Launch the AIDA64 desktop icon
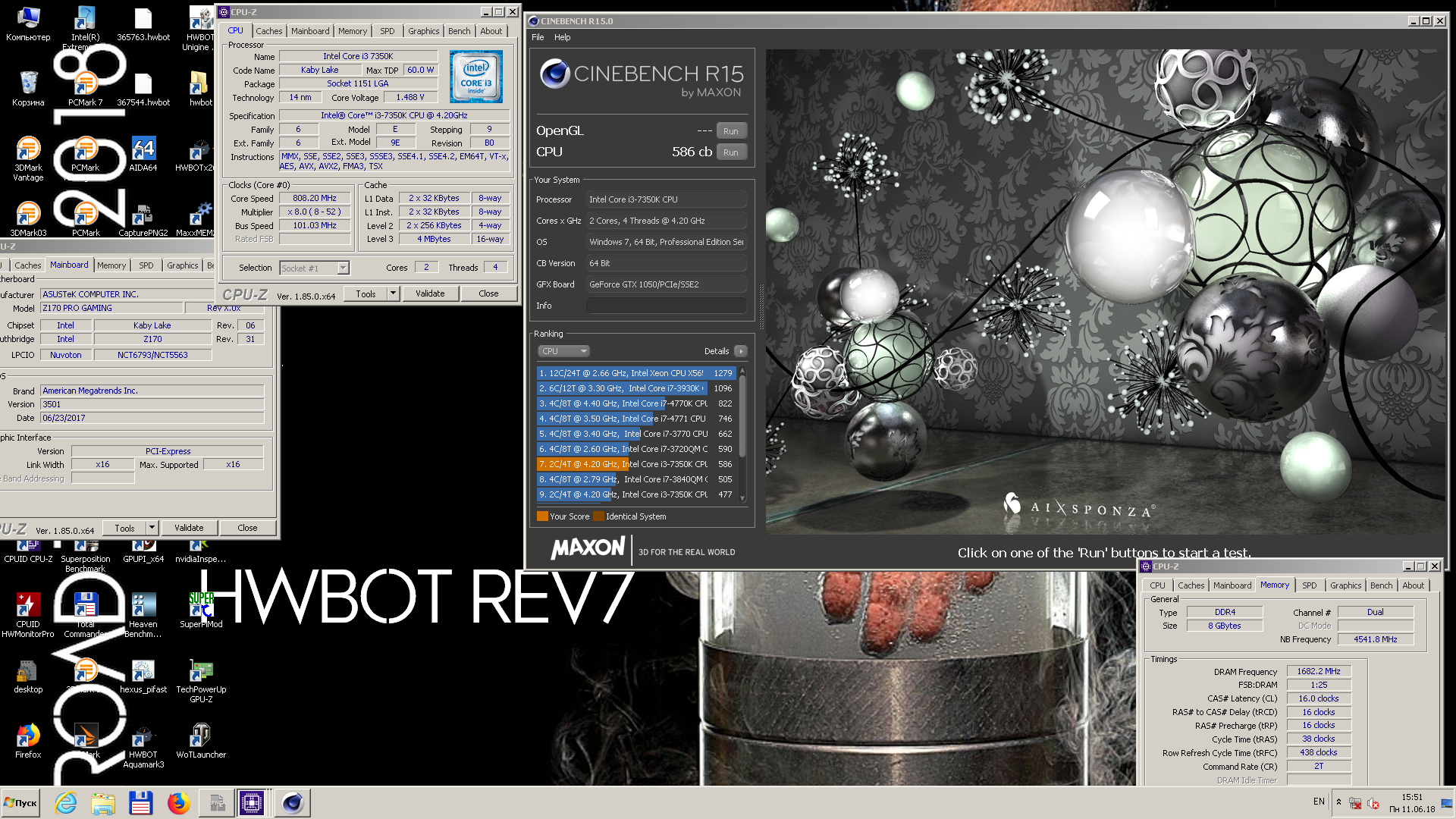 point(143,154)
